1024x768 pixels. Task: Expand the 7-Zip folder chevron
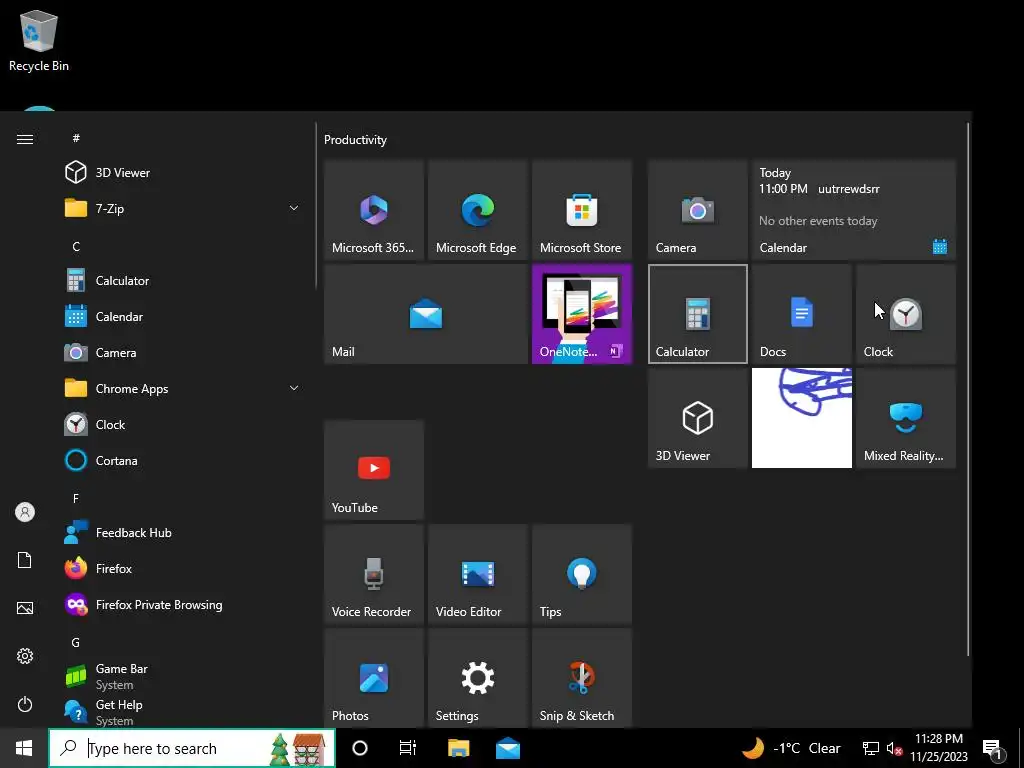point(294,208)
